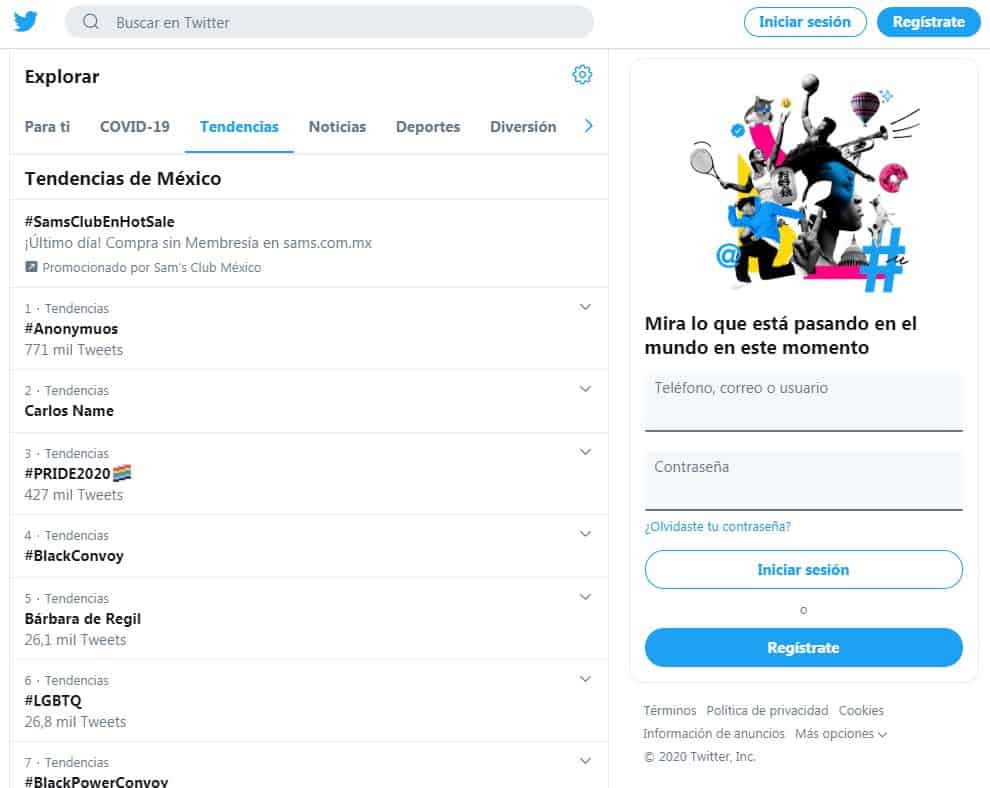Image resolution: width=990 pixels, height=788 pixels.
Task: Click the Teléfono, correo o usuario field
Action: pos(803,402)
